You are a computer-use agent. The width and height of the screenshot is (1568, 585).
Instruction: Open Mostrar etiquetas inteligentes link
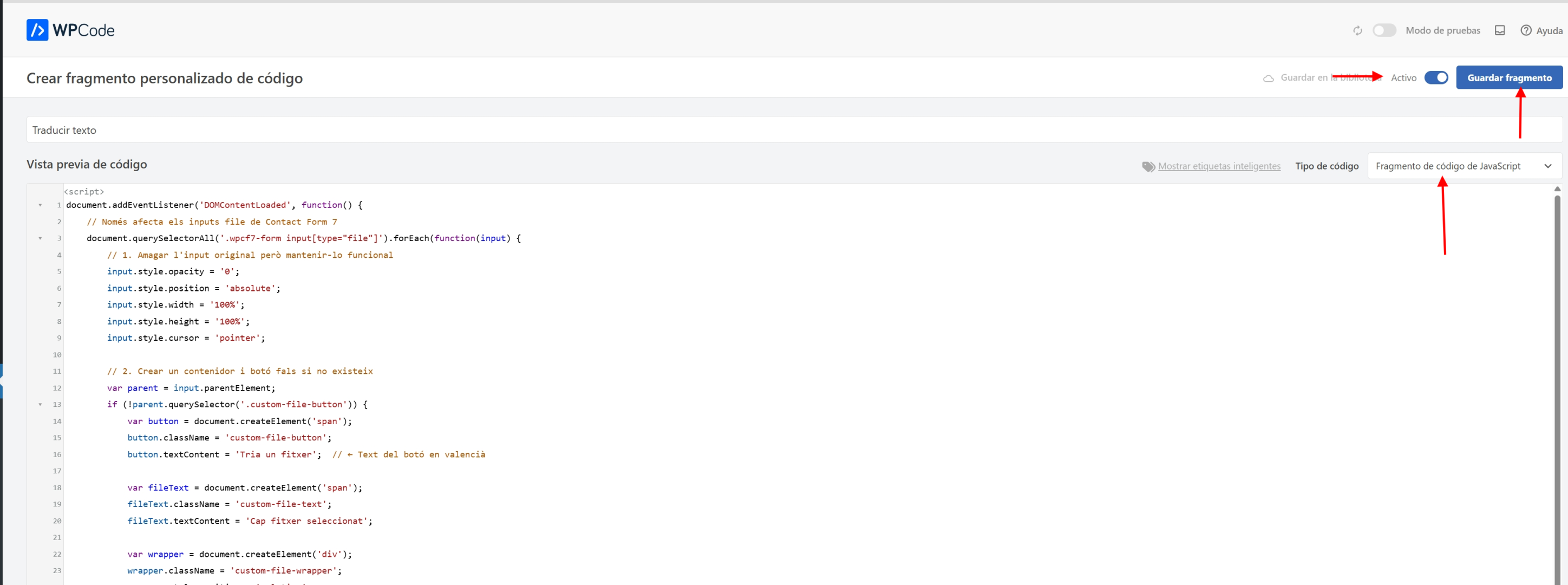1219,166
